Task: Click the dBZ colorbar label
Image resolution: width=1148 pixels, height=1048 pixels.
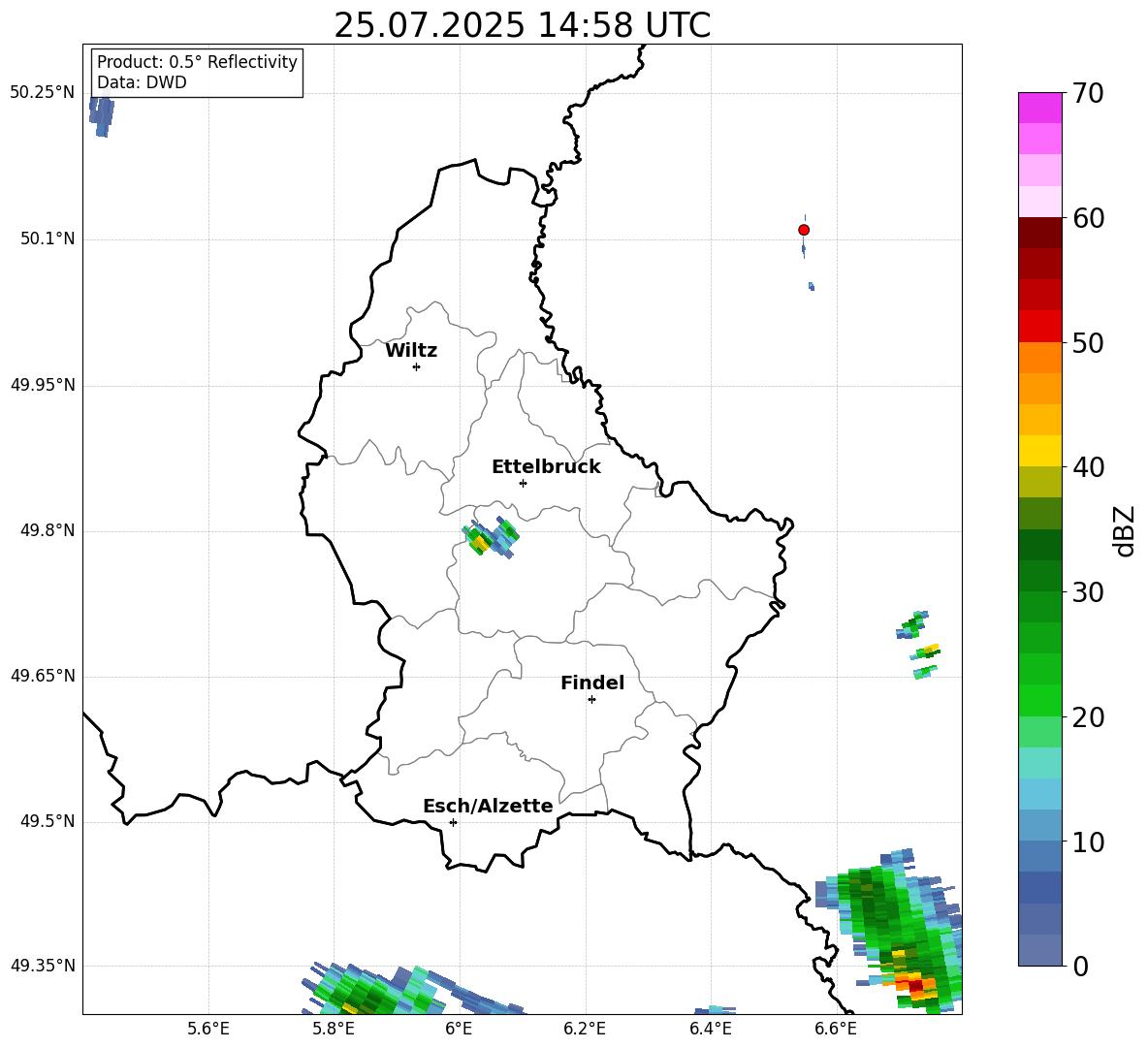Action: 1126,530
